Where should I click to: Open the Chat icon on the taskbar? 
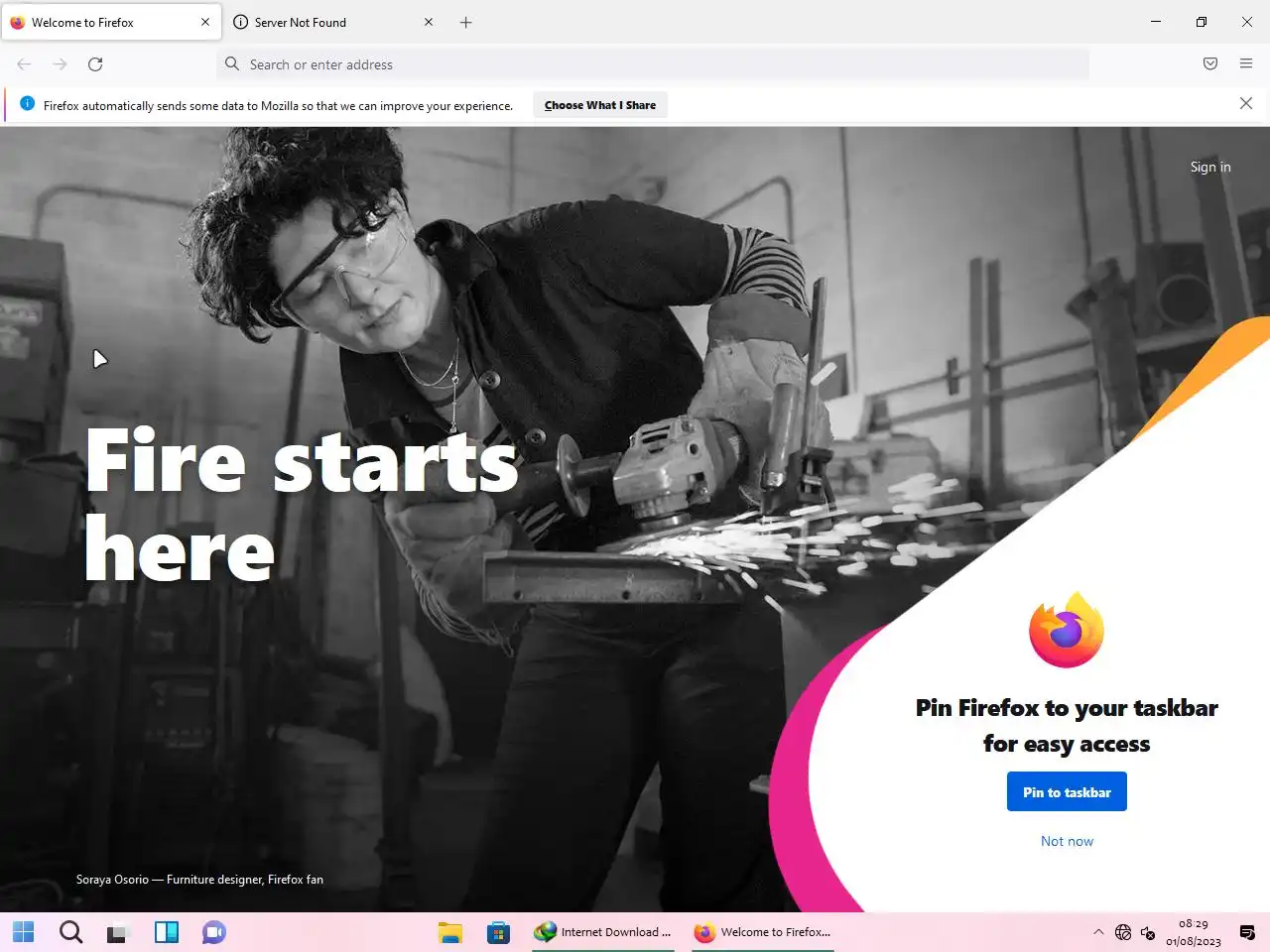coord(214,932)
